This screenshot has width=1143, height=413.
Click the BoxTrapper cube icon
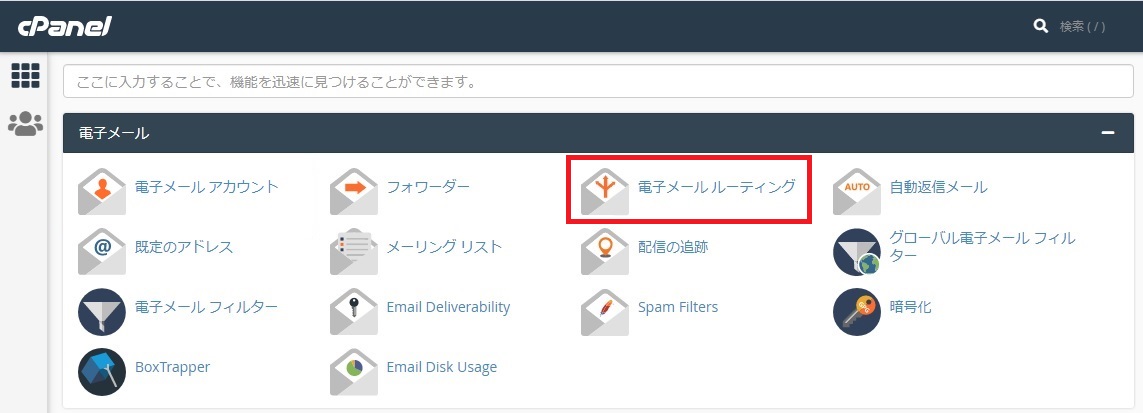tap(102, 372)
